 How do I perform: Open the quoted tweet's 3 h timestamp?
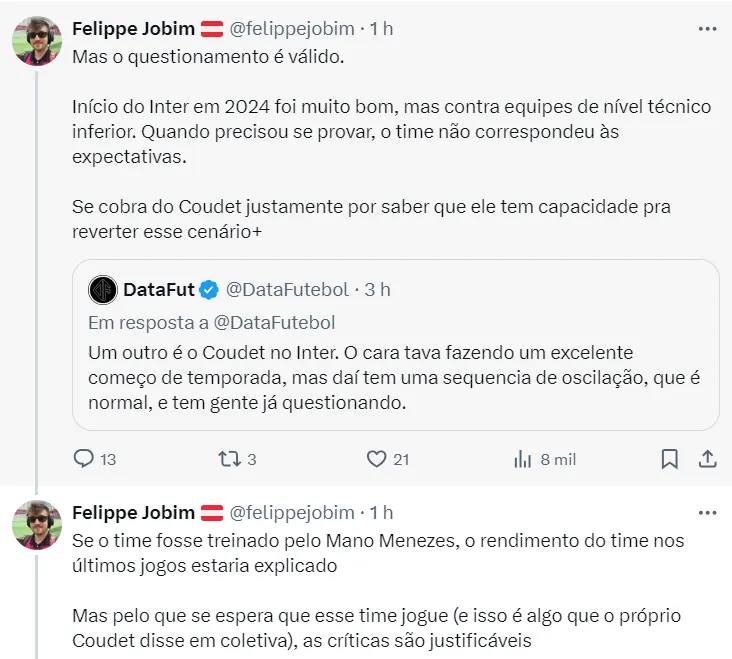[378, 290]
